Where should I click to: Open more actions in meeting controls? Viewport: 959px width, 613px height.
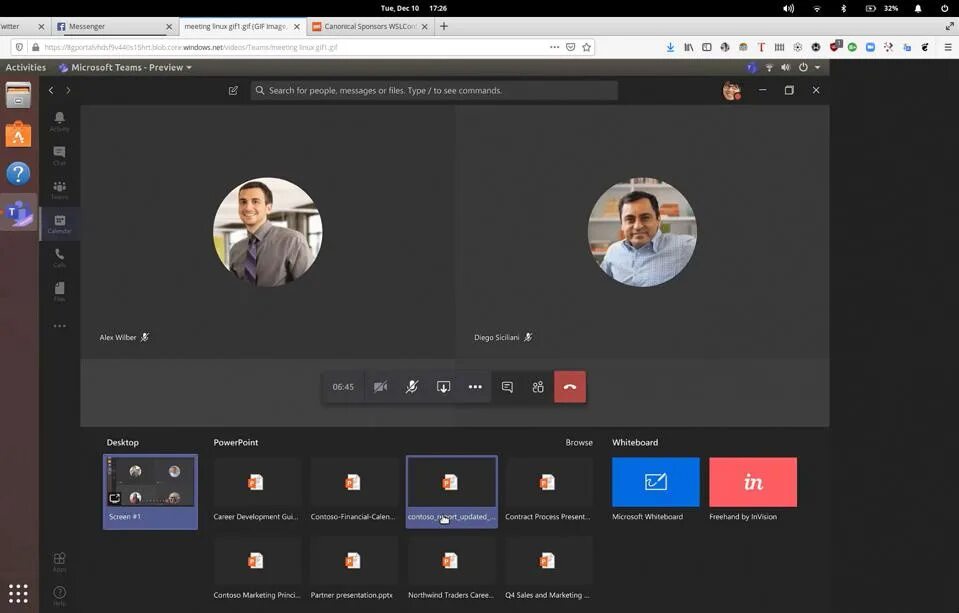click(x=475, y=387)
